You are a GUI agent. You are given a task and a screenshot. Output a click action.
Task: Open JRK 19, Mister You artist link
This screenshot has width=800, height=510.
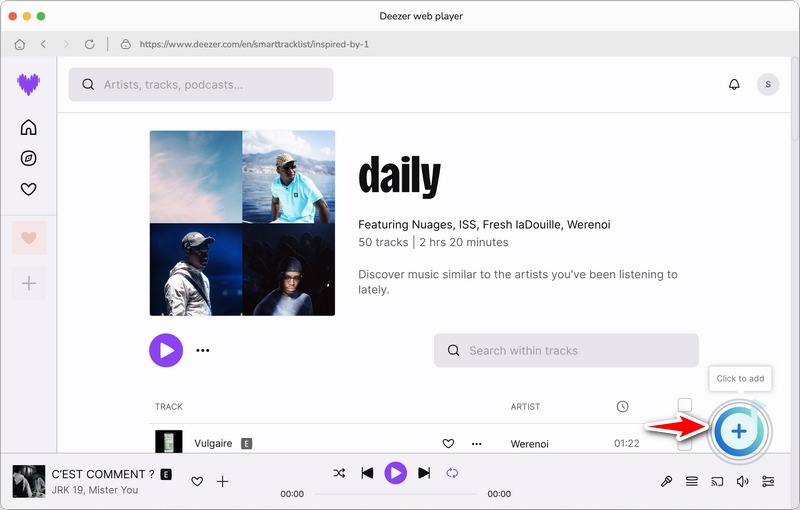[x=95, y=490]
